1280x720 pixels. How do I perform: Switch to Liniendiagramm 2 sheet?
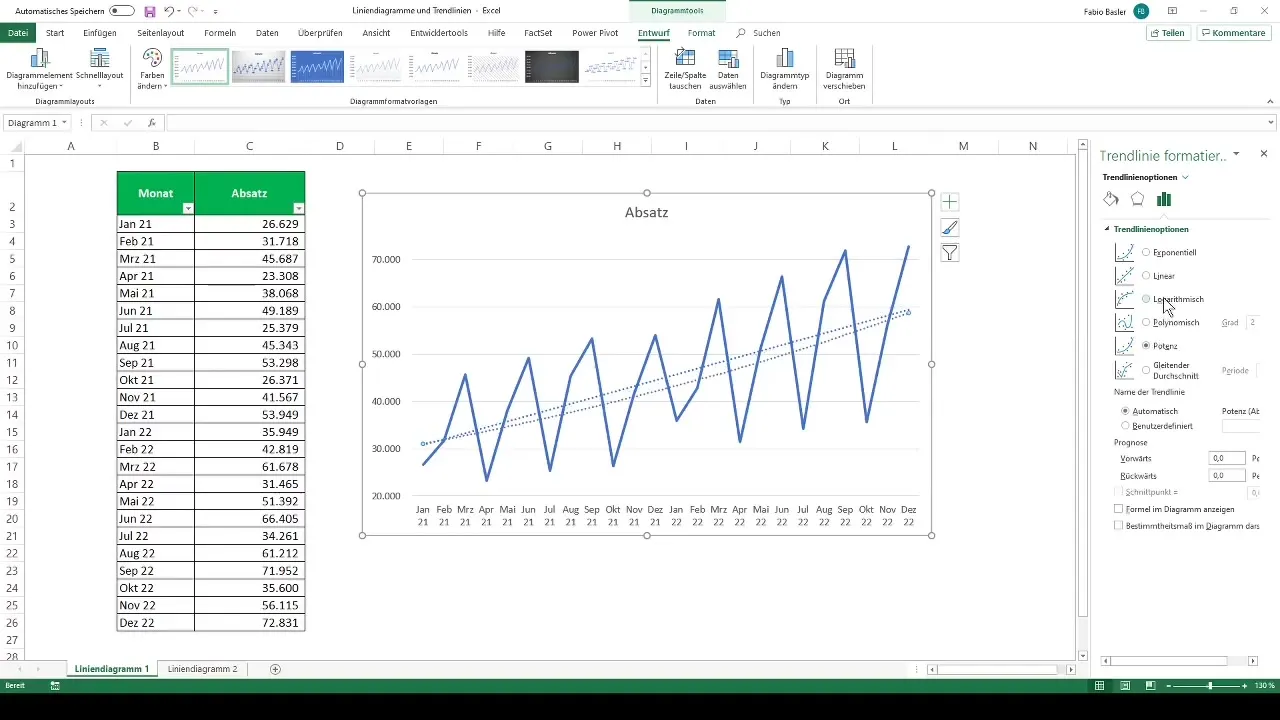pyautogui.click(x=203, y=668)
